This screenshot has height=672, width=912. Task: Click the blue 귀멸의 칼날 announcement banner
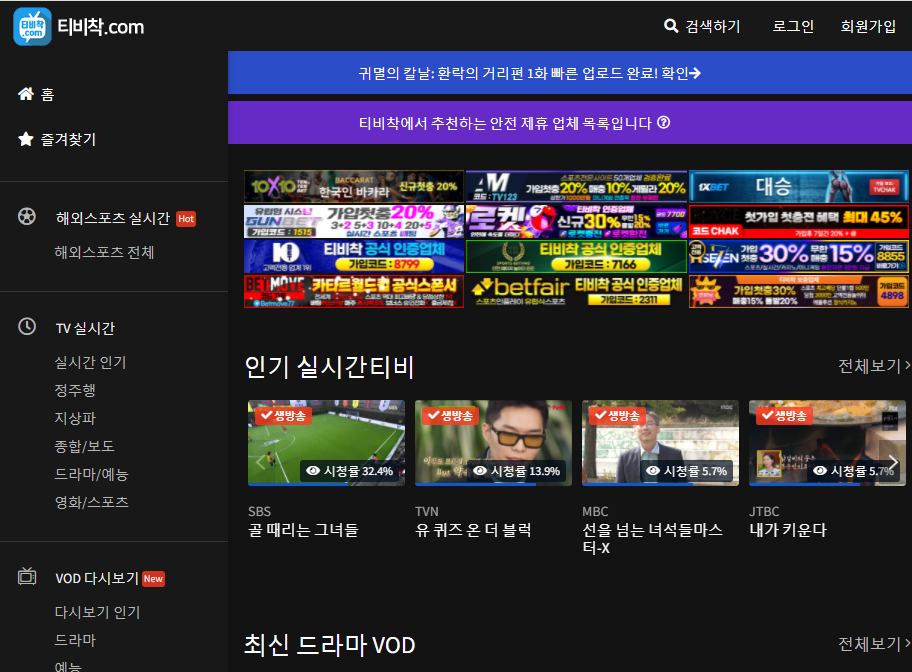coord(570,73)
